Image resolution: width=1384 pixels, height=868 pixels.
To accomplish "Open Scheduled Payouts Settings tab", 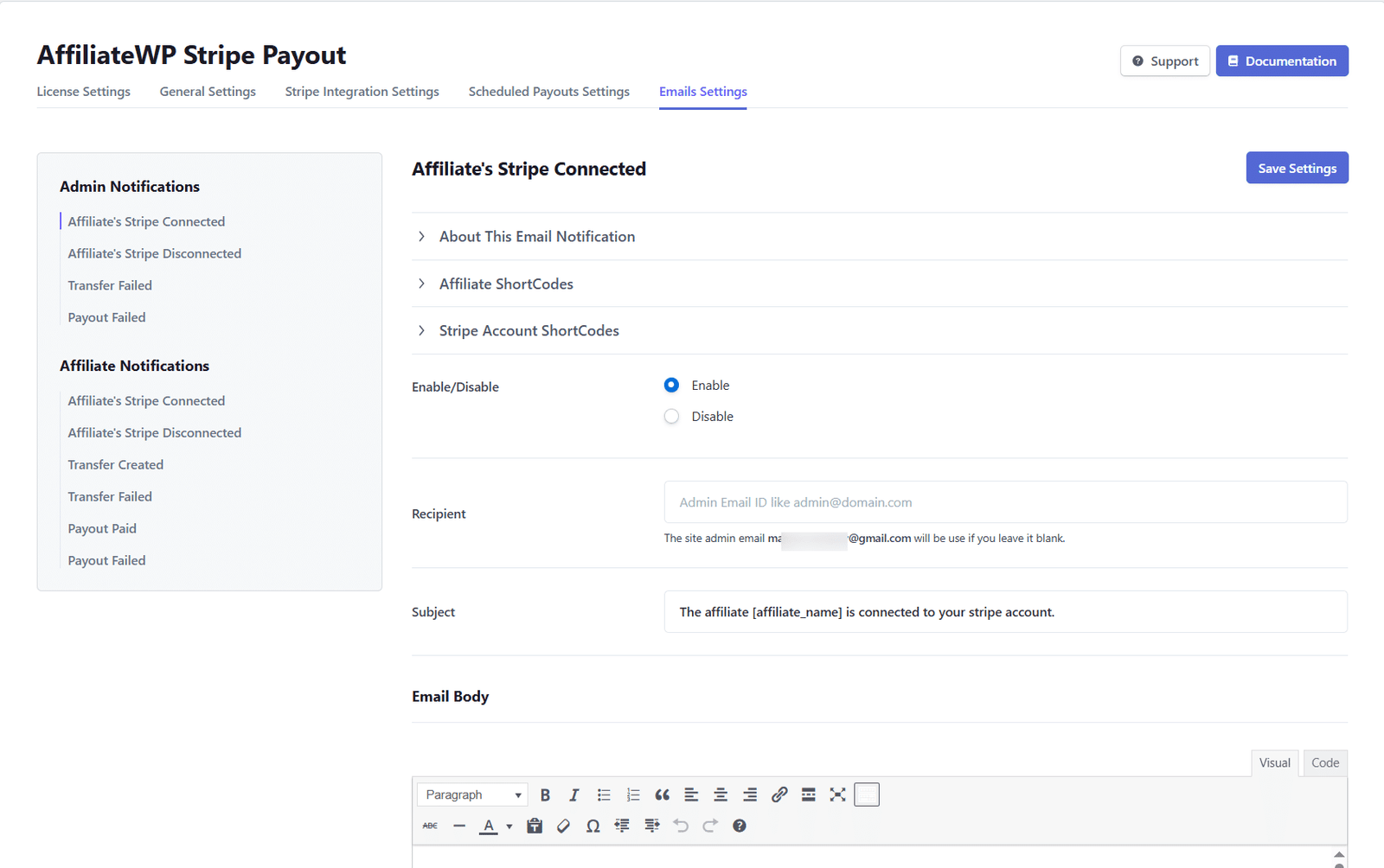I will pyautogui.click(x=549, y=92).
